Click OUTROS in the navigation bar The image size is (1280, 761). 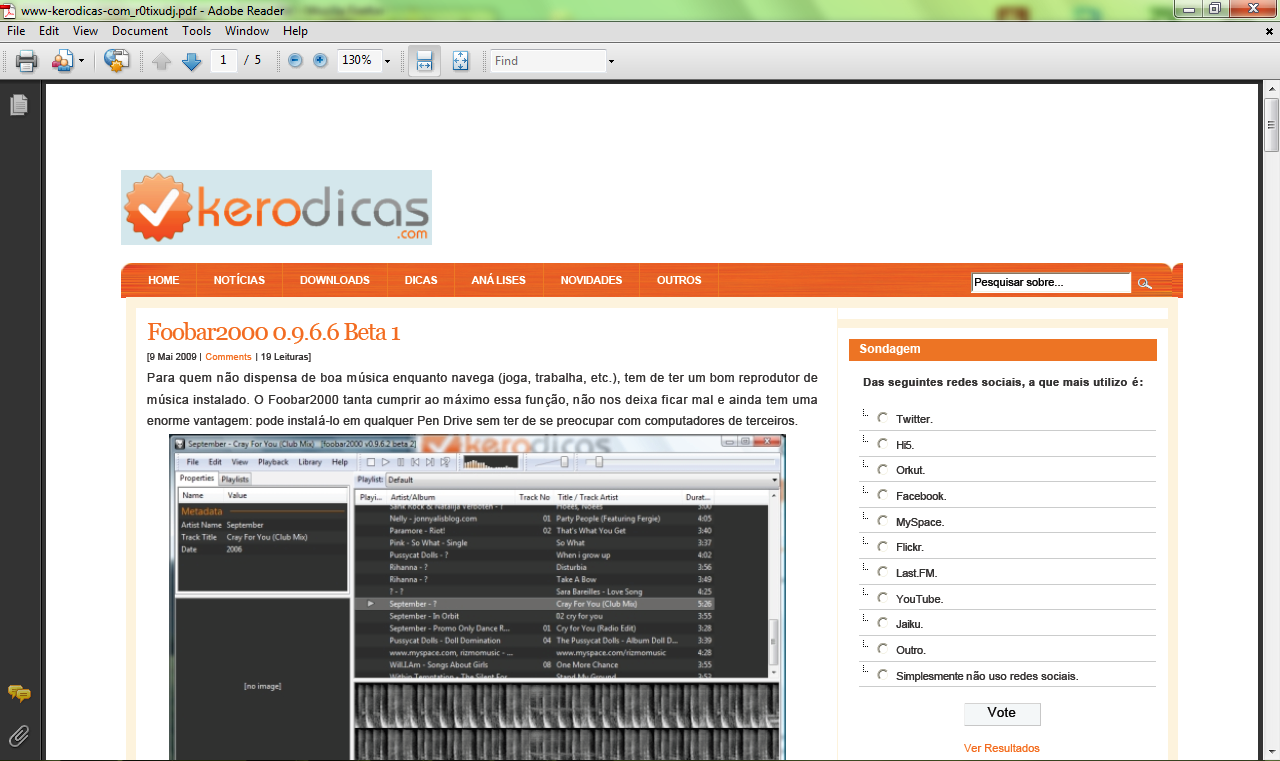[x=679, y=280]
